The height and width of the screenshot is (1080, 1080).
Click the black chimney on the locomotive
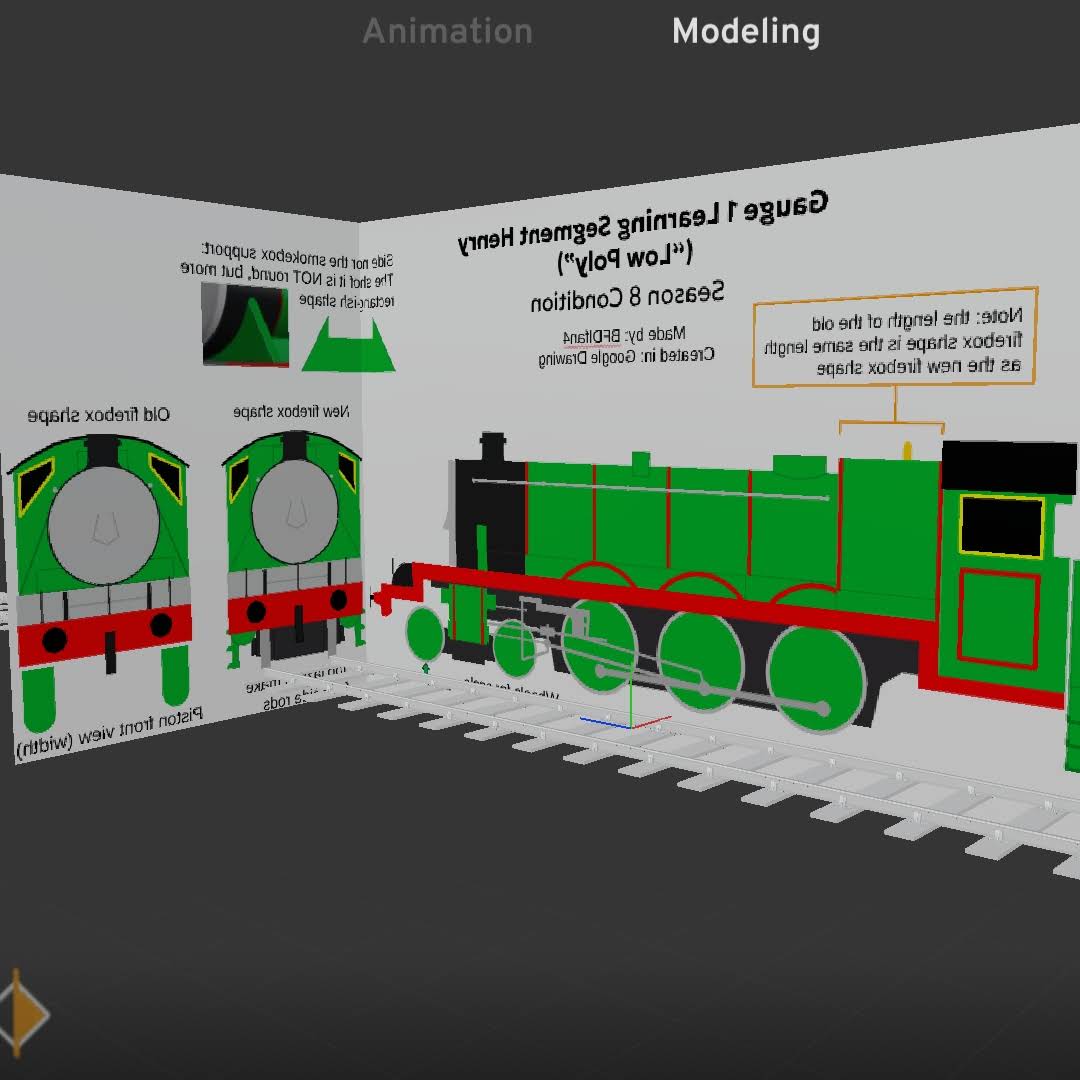pyautogui.click(x=492, y=447)
